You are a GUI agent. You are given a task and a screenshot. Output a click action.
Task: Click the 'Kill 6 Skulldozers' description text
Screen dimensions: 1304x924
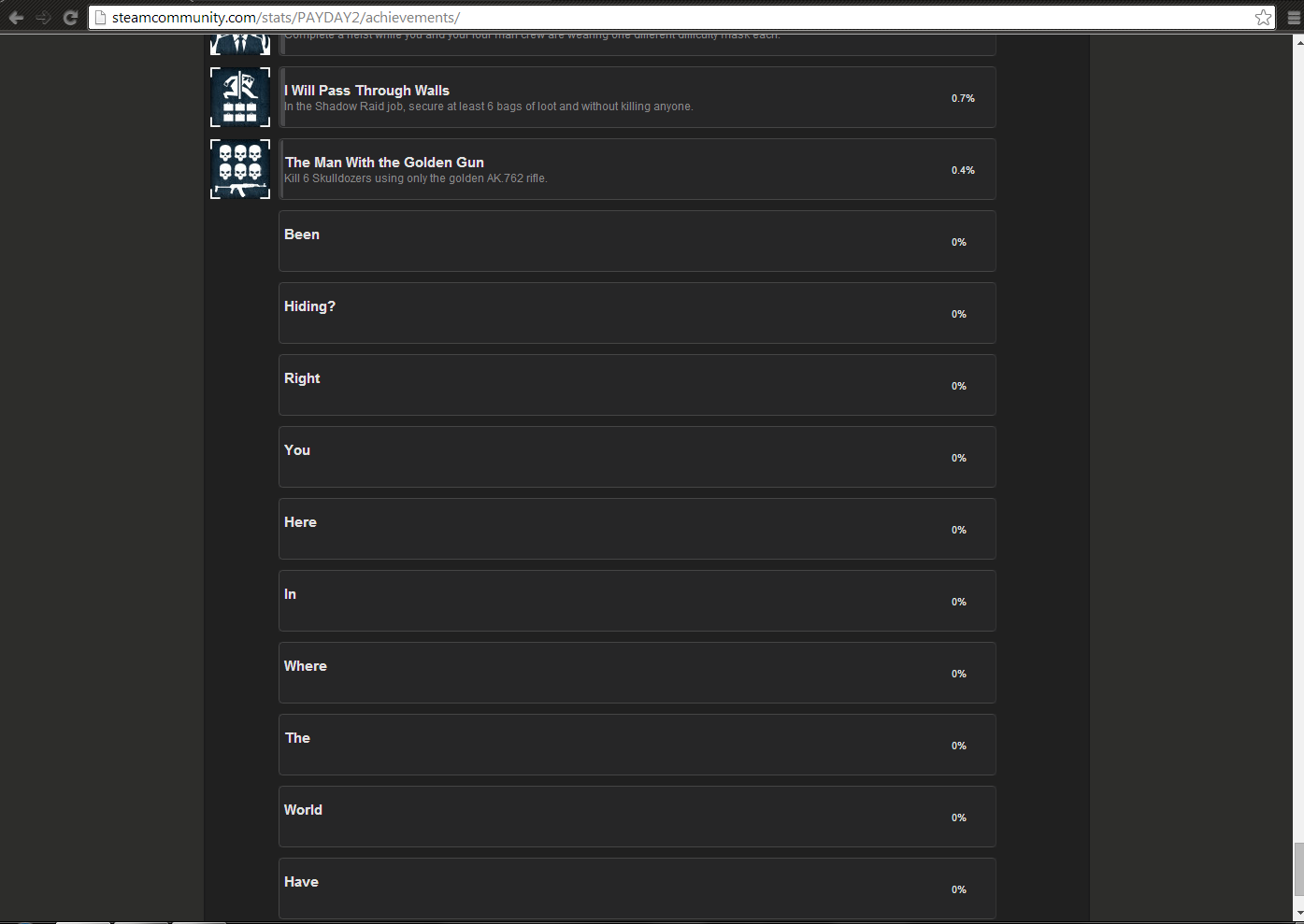pyautogui.click(x=416, y=178)
